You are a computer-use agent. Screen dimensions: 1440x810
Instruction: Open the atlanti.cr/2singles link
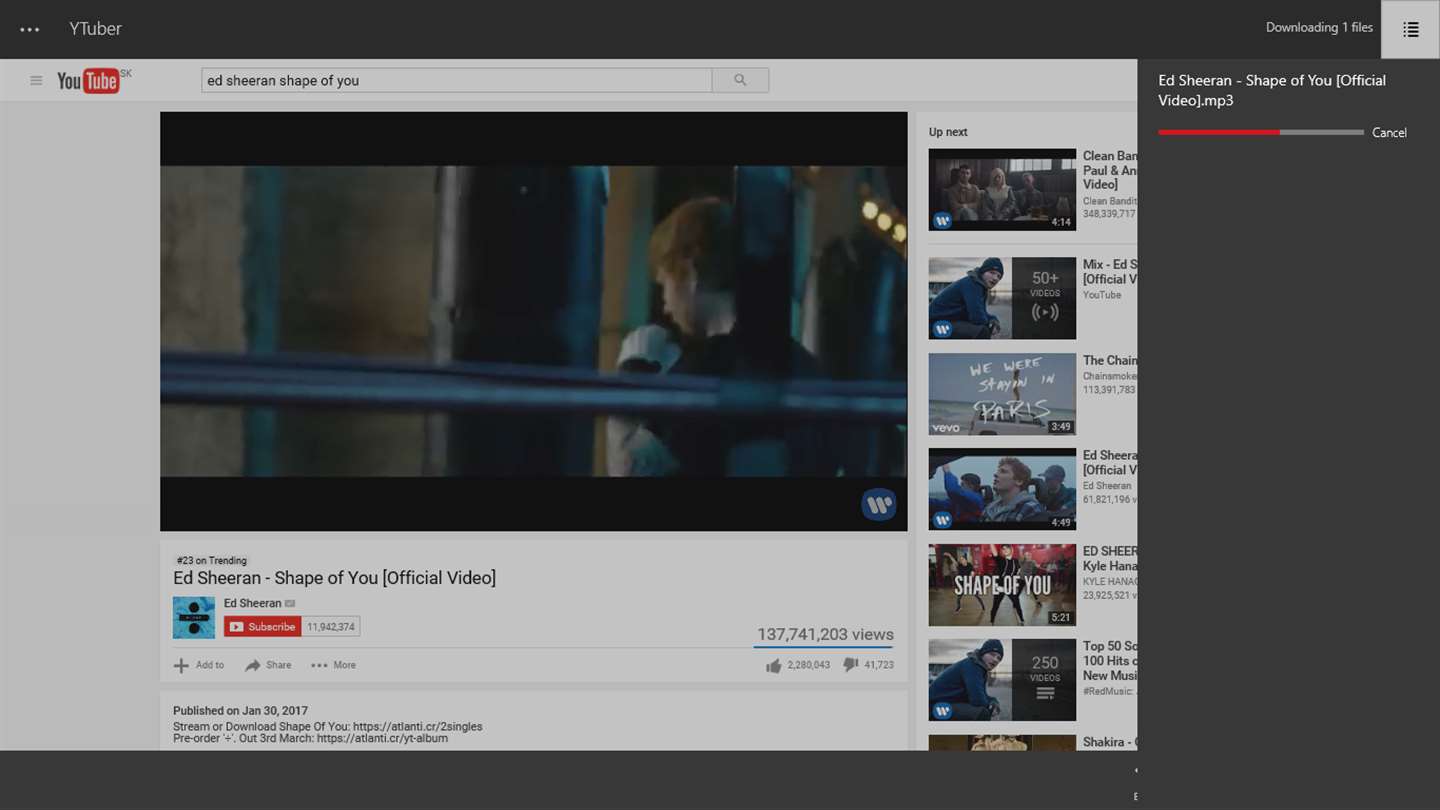point(418,726)
